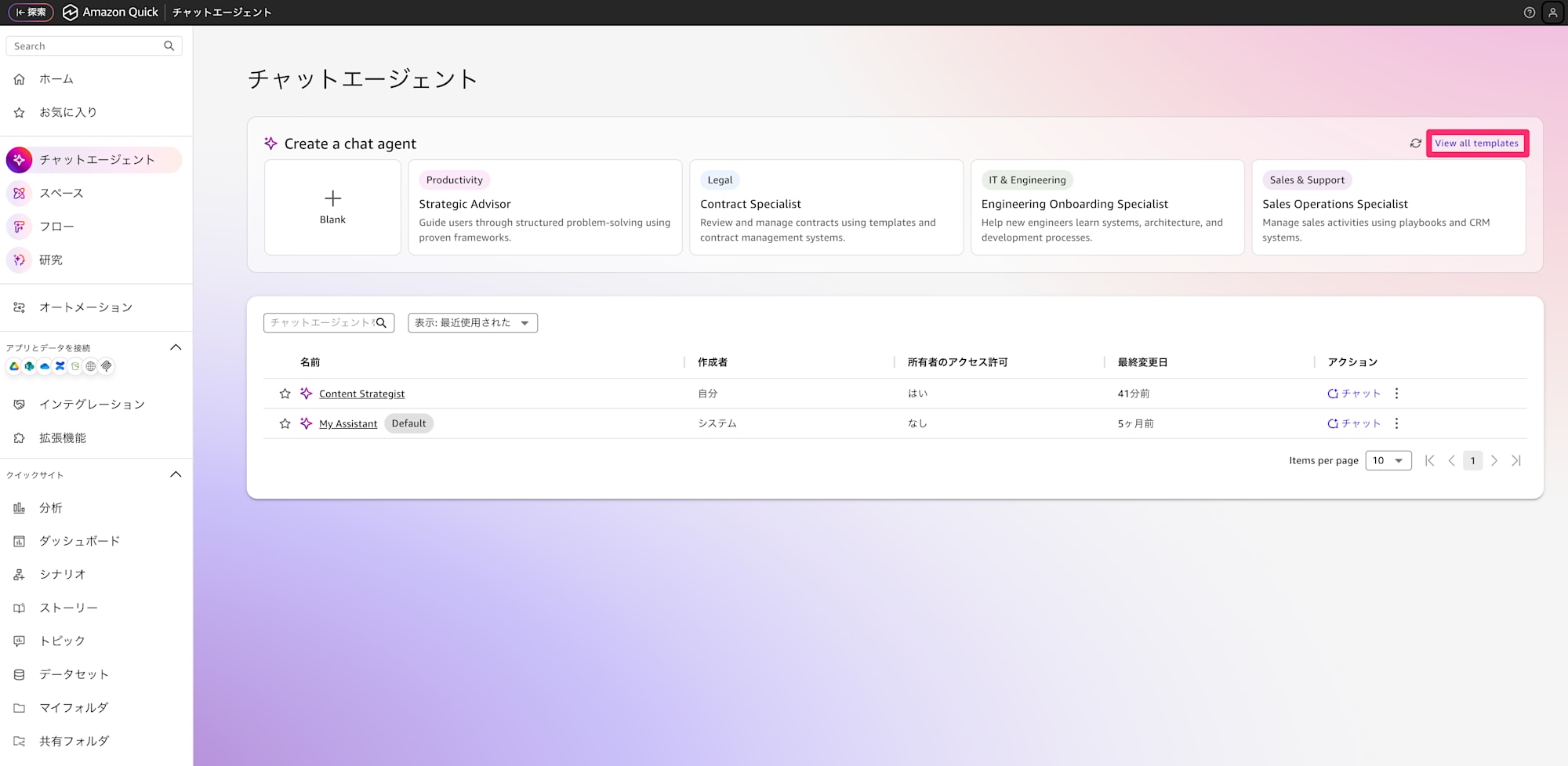Click the user profile icon top right
Screen dimensions: 1568x766
pos(1553,12)
